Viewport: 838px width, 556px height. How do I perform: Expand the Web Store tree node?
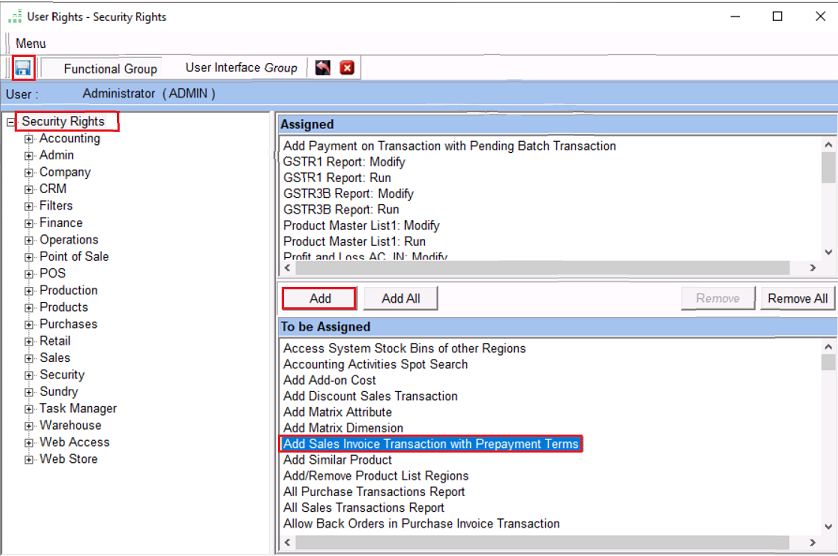pos(30,460)
